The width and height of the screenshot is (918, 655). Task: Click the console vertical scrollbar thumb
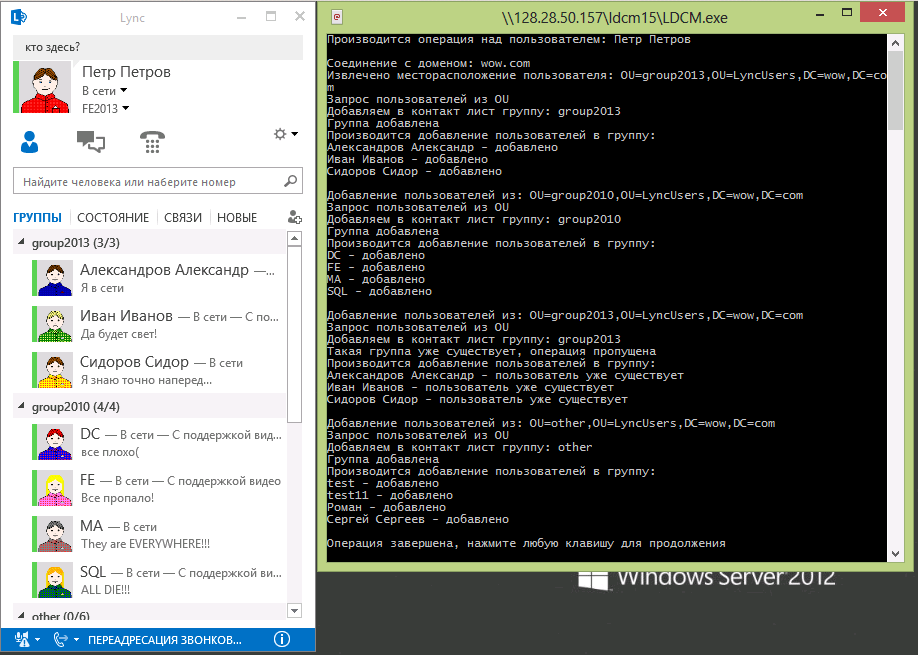[x=895, y=91]
